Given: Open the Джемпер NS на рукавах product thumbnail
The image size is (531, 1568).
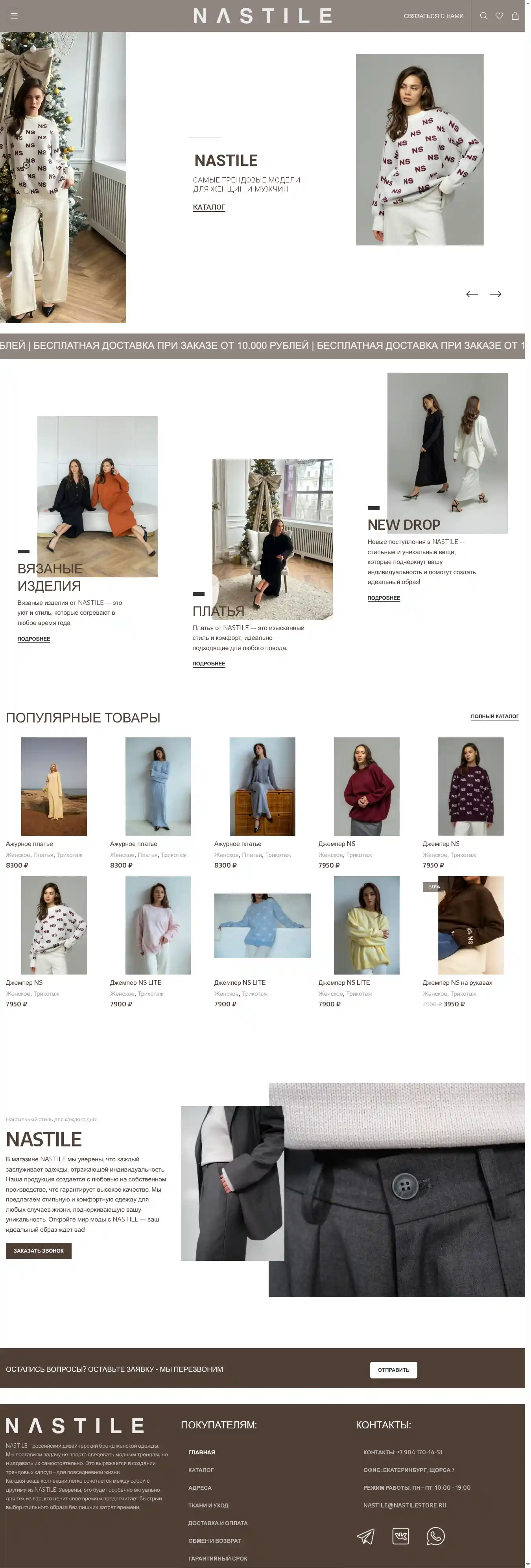Looking at the screenshot, I should (471, 925).
